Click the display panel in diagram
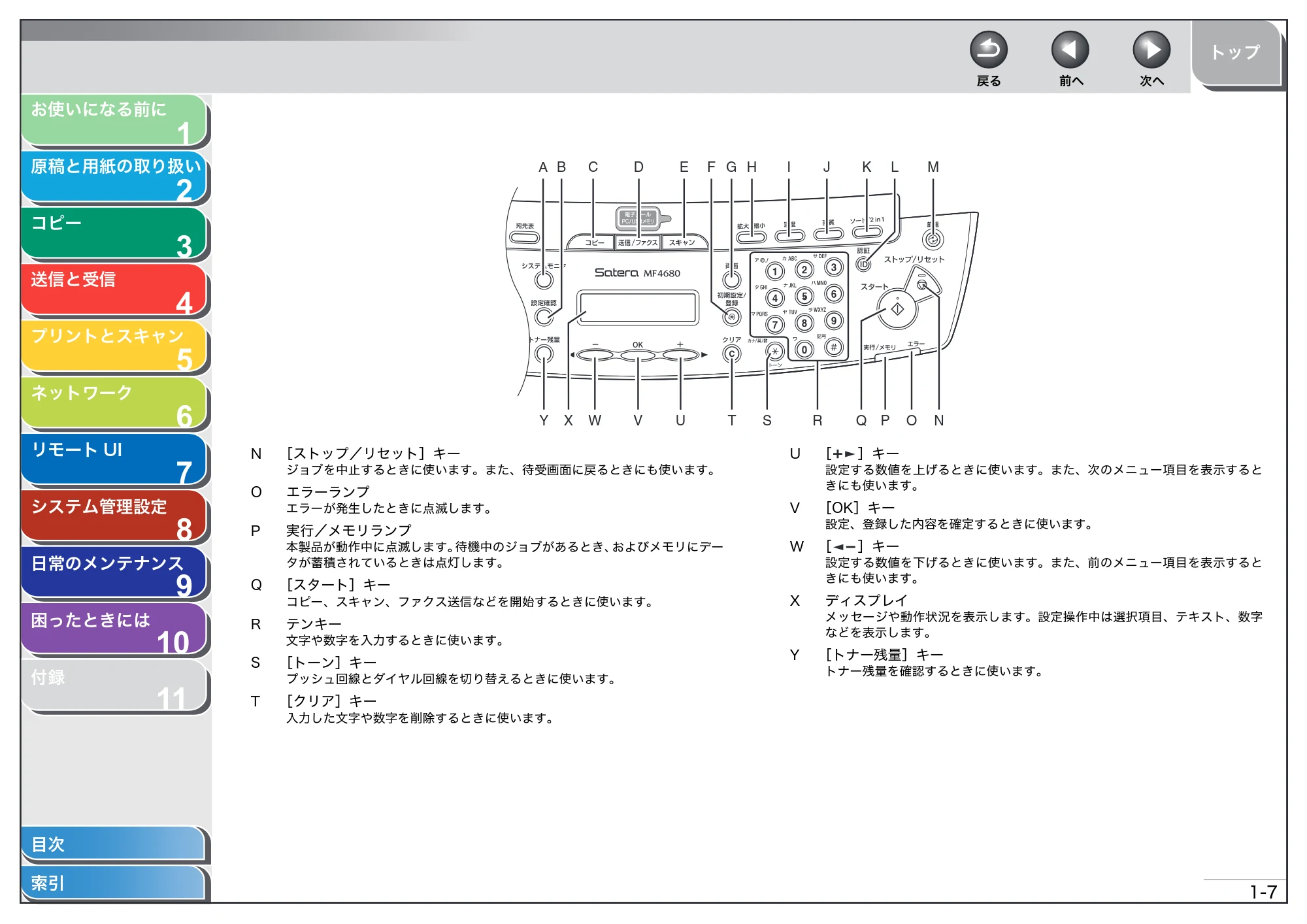 (637, 308)
